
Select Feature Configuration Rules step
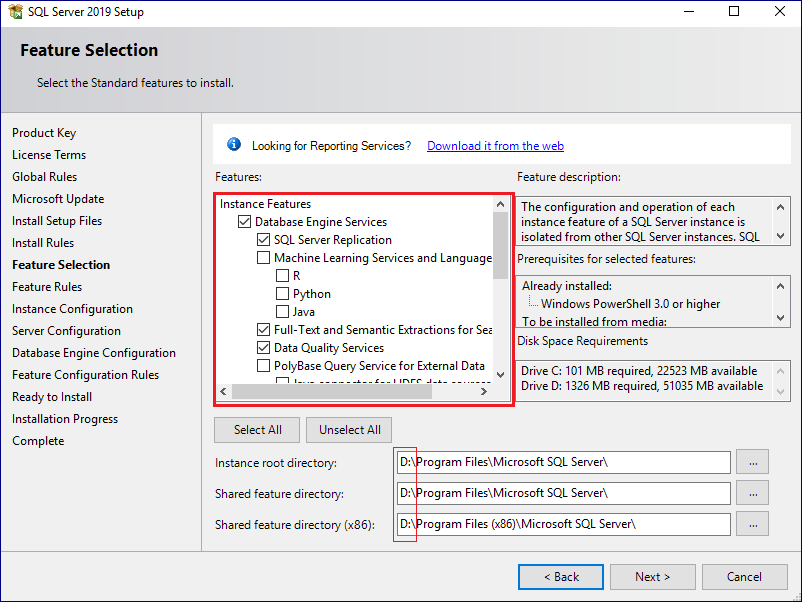(85, 375)
